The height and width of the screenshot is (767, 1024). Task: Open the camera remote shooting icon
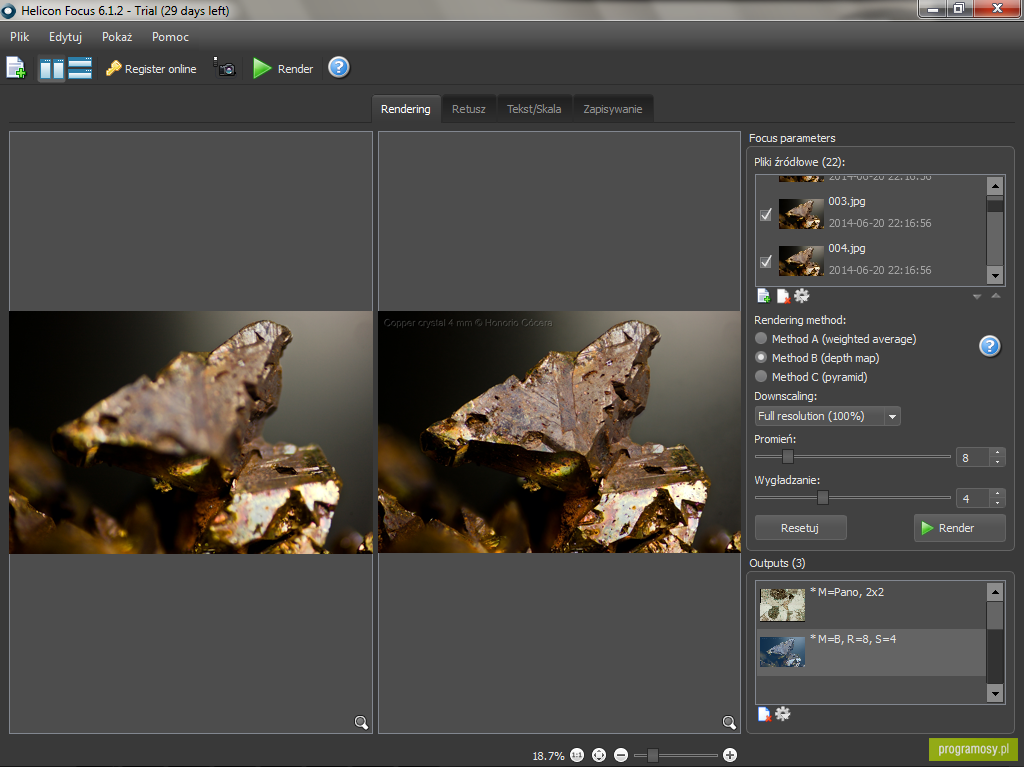(224, 67)
